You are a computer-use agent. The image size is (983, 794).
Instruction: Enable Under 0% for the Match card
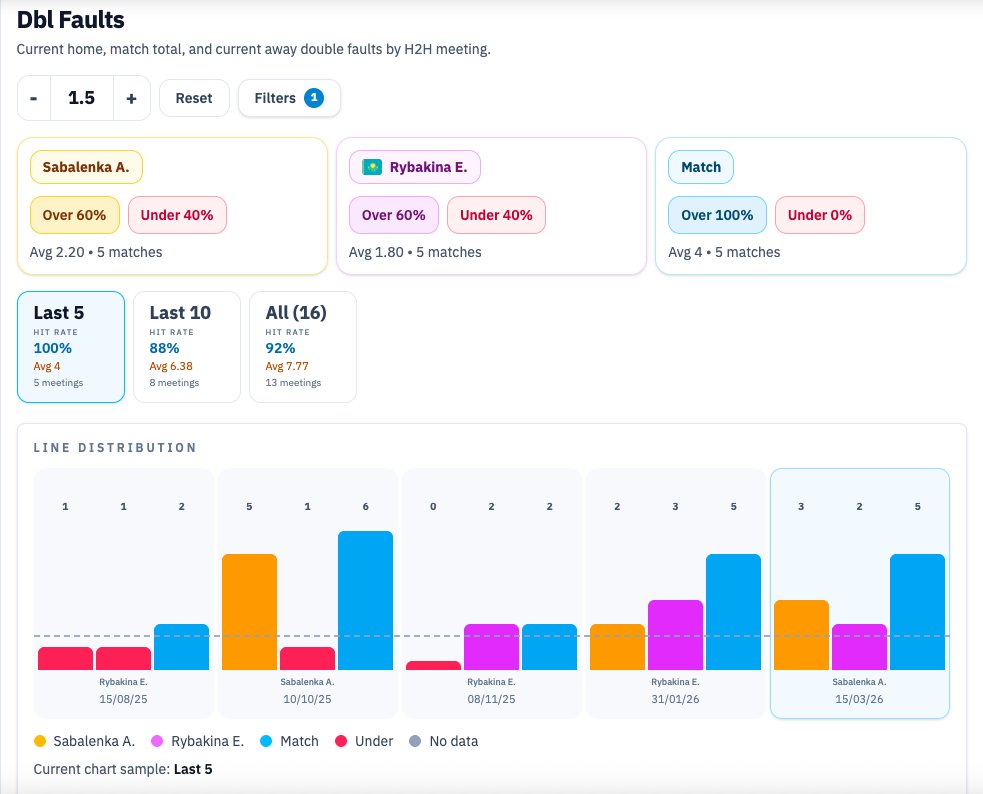[x=819, y=215]
